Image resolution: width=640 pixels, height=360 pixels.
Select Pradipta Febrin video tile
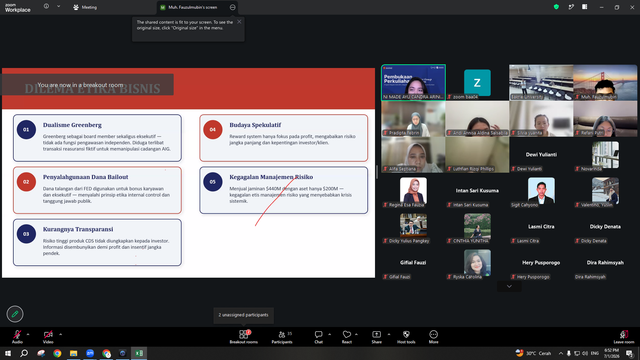pos(413,119)
